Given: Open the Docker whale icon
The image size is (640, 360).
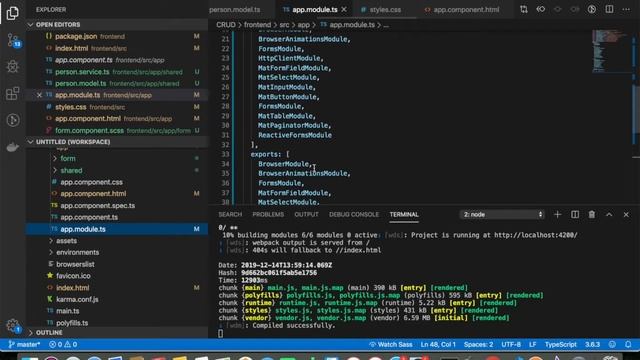Looking at the screenshot, I should click(x=13, y=147).
